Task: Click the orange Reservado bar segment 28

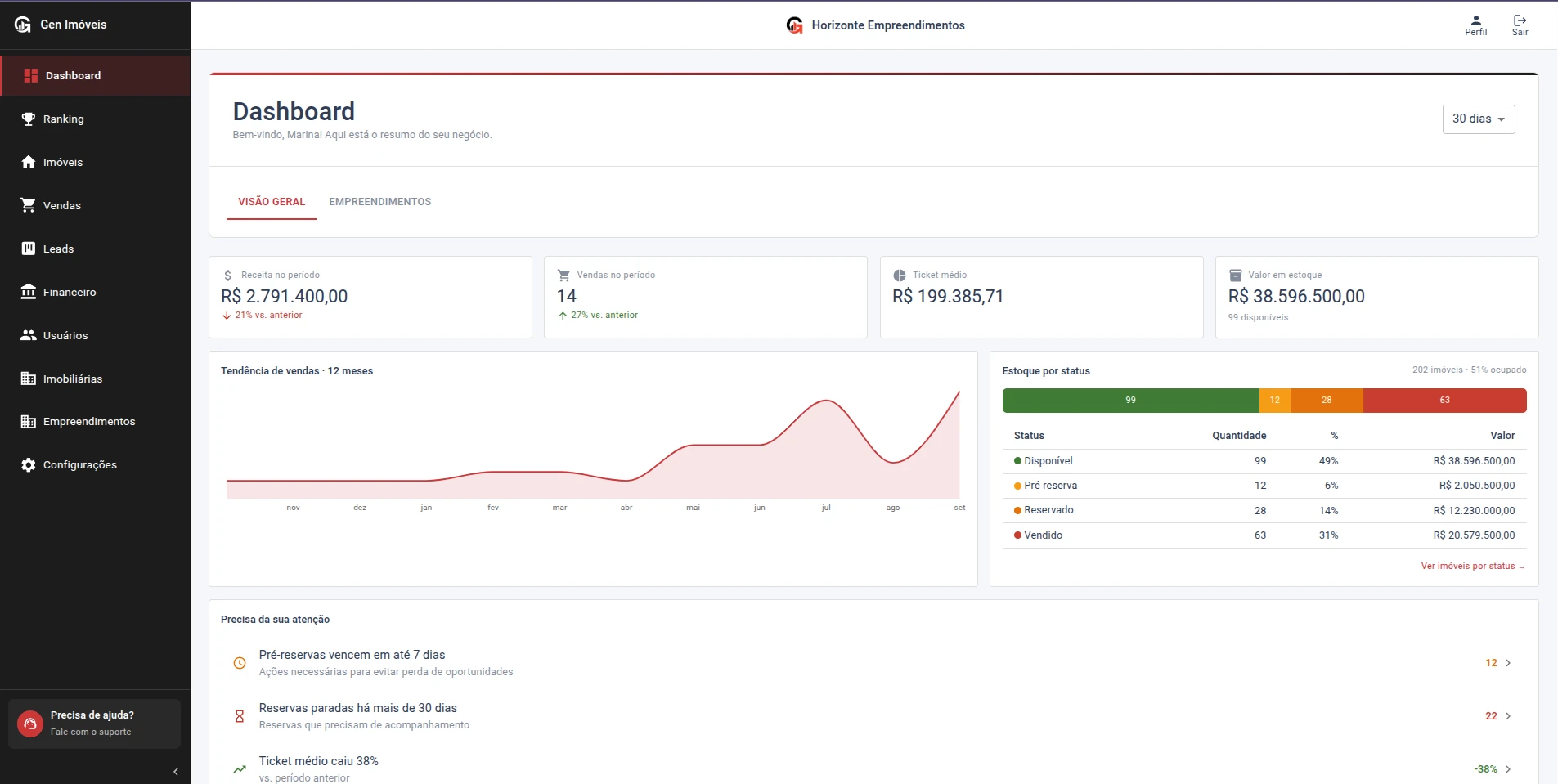Action: 1327,401
